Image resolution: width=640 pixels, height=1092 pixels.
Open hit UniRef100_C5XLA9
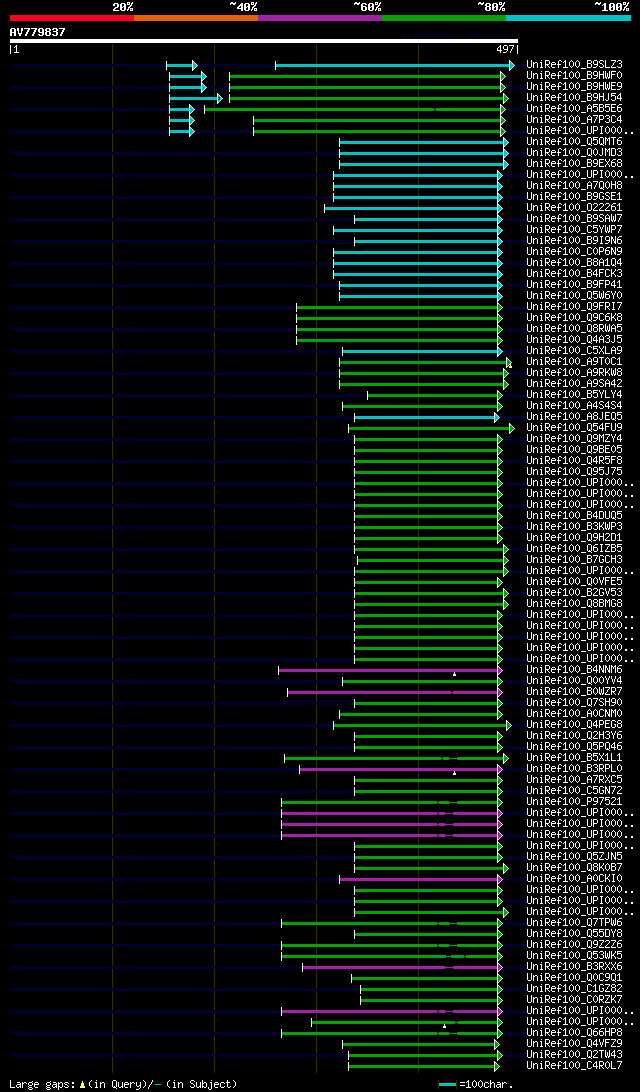point(574,350)
